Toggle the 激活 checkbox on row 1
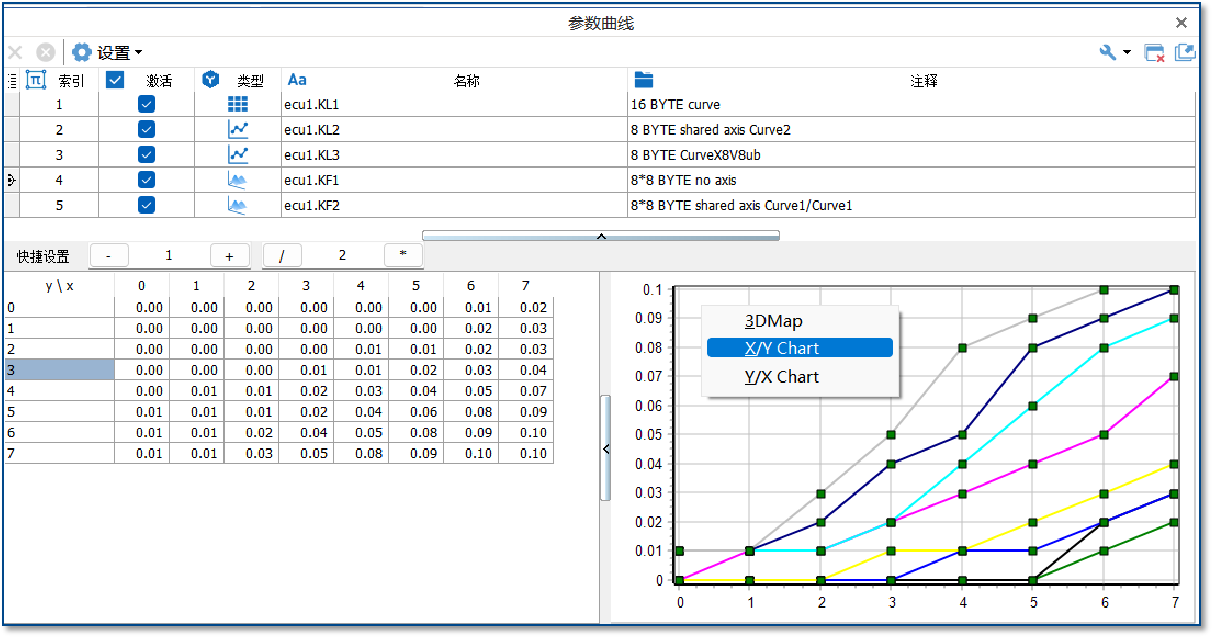 pos(146,103)
